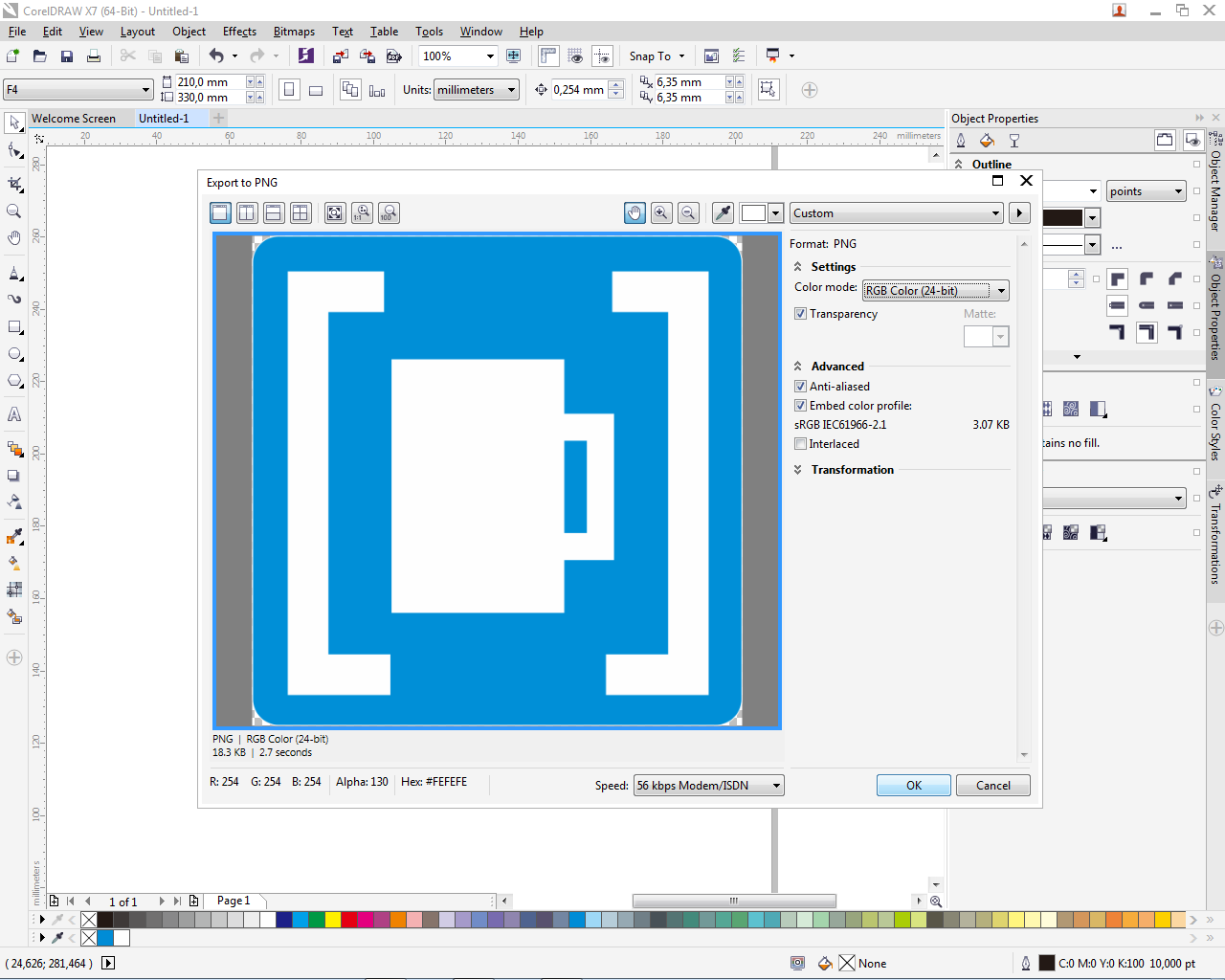The height and width of the screenshot is (980, 1225).
Task: Select the Zoom tool in the toolbox
Action: [x=14, y=211]
